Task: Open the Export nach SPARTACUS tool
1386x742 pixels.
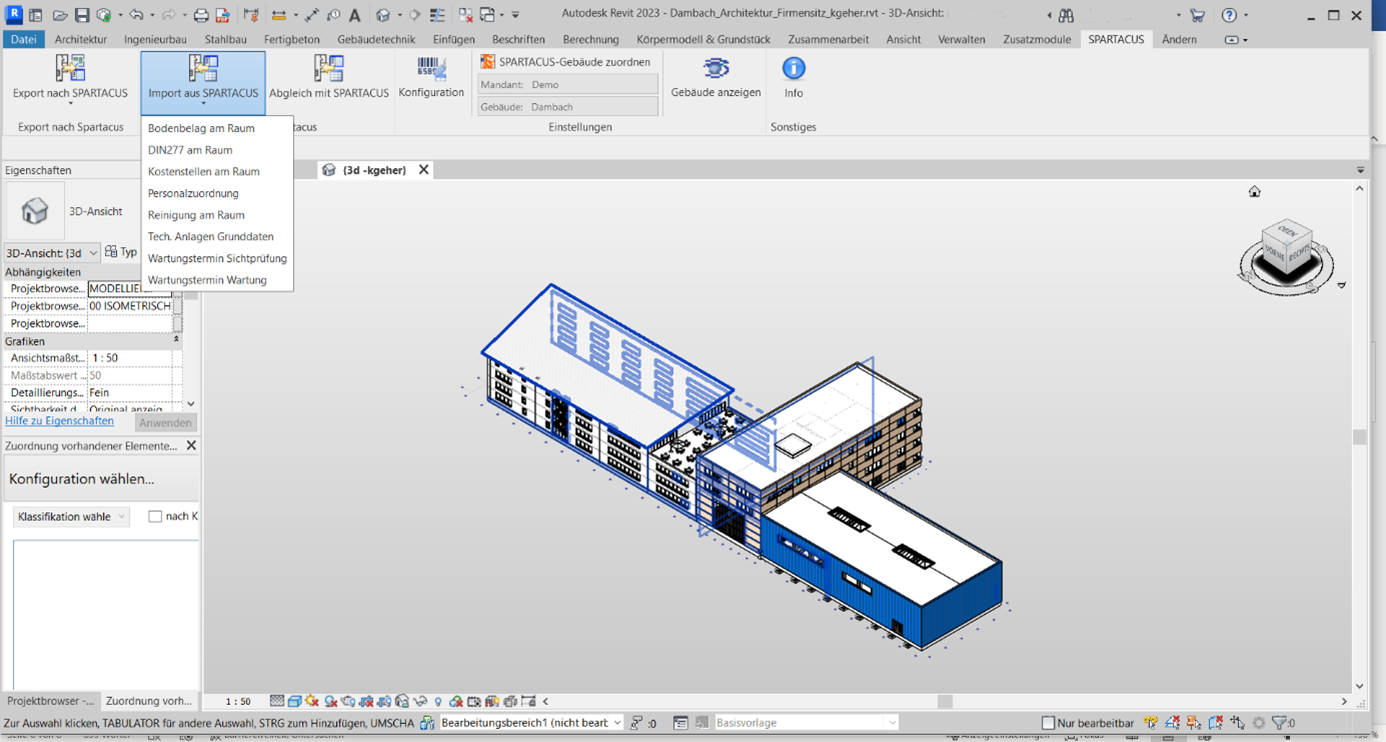Action: [x=70, y=79]
